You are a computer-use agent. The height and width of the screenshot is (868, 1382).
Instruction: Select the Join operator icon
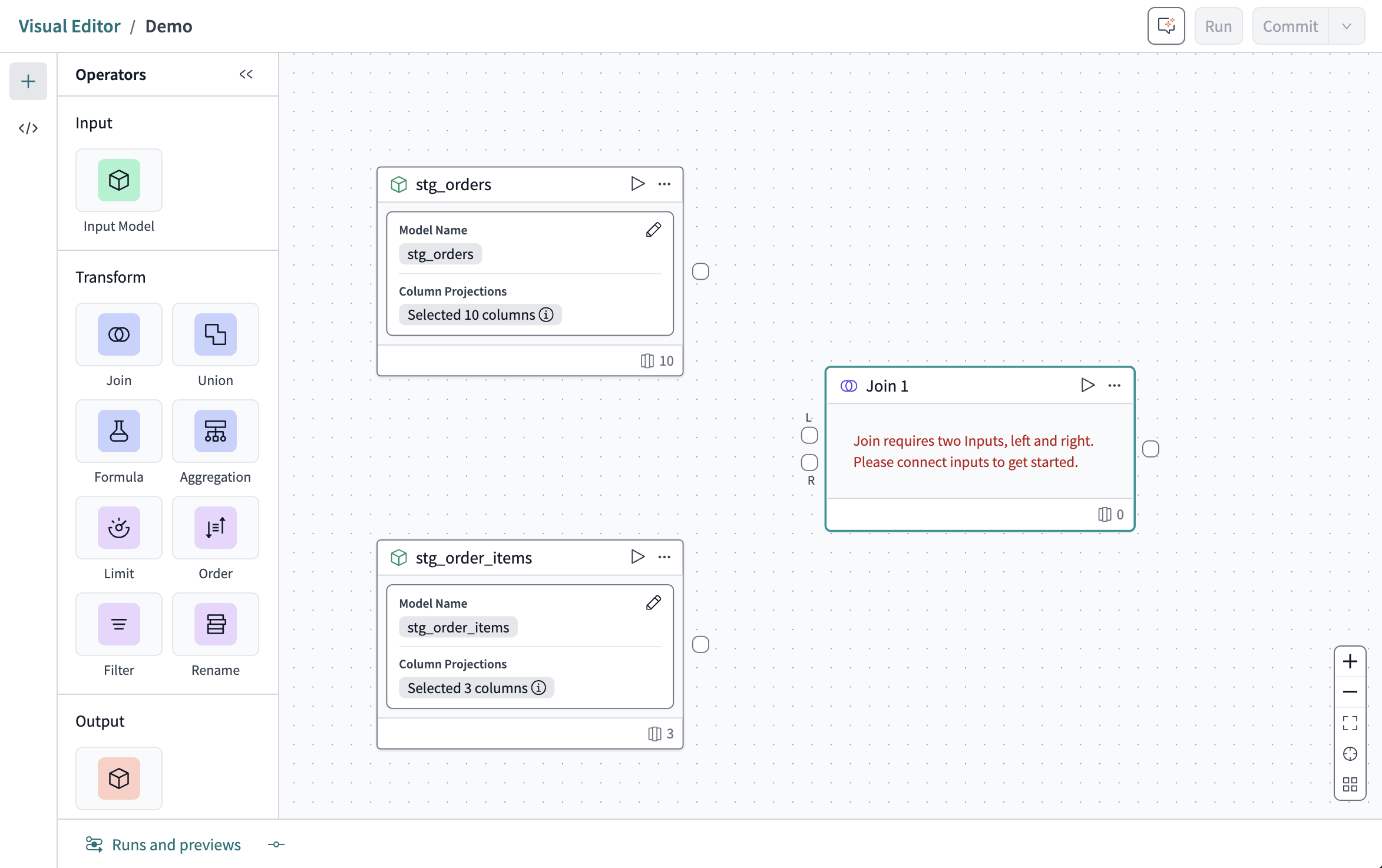pos(118,334)
